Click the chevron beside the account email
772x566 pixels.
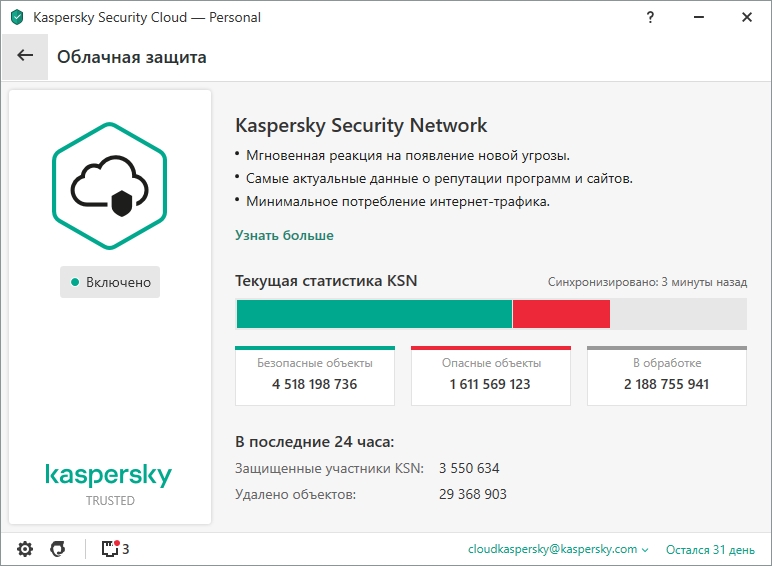tap(645, 550)
